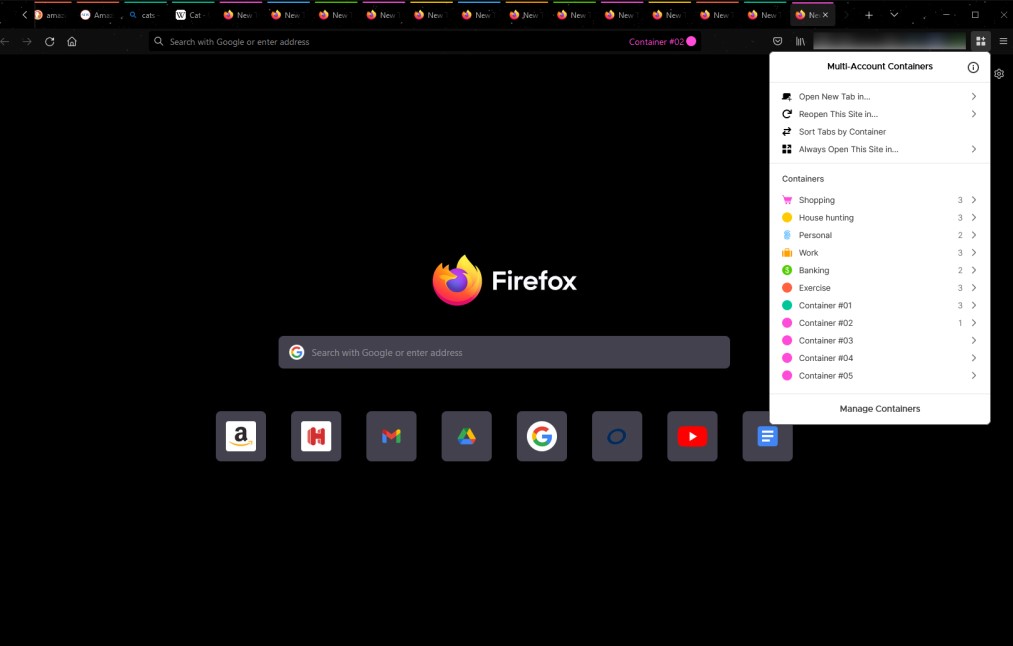
Task: Open the Amazon shortcut tile
Action: coord(241,436)
